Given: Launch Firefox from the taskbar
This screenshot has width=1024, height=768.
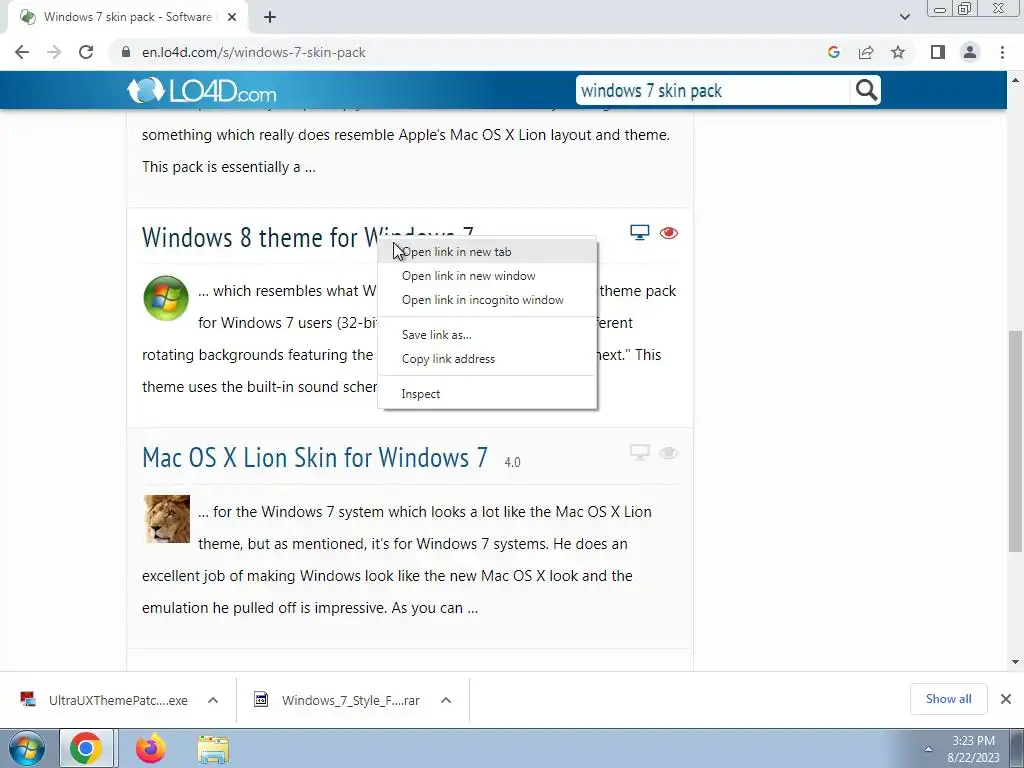Looking at the screenshot, I should pos(150,748).
